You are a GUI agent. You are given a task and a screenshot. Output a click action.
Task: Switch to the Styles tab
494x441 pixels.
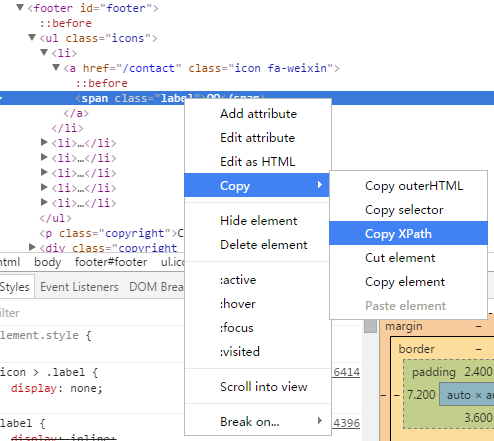pyautogui.click(x=15, y=287)
